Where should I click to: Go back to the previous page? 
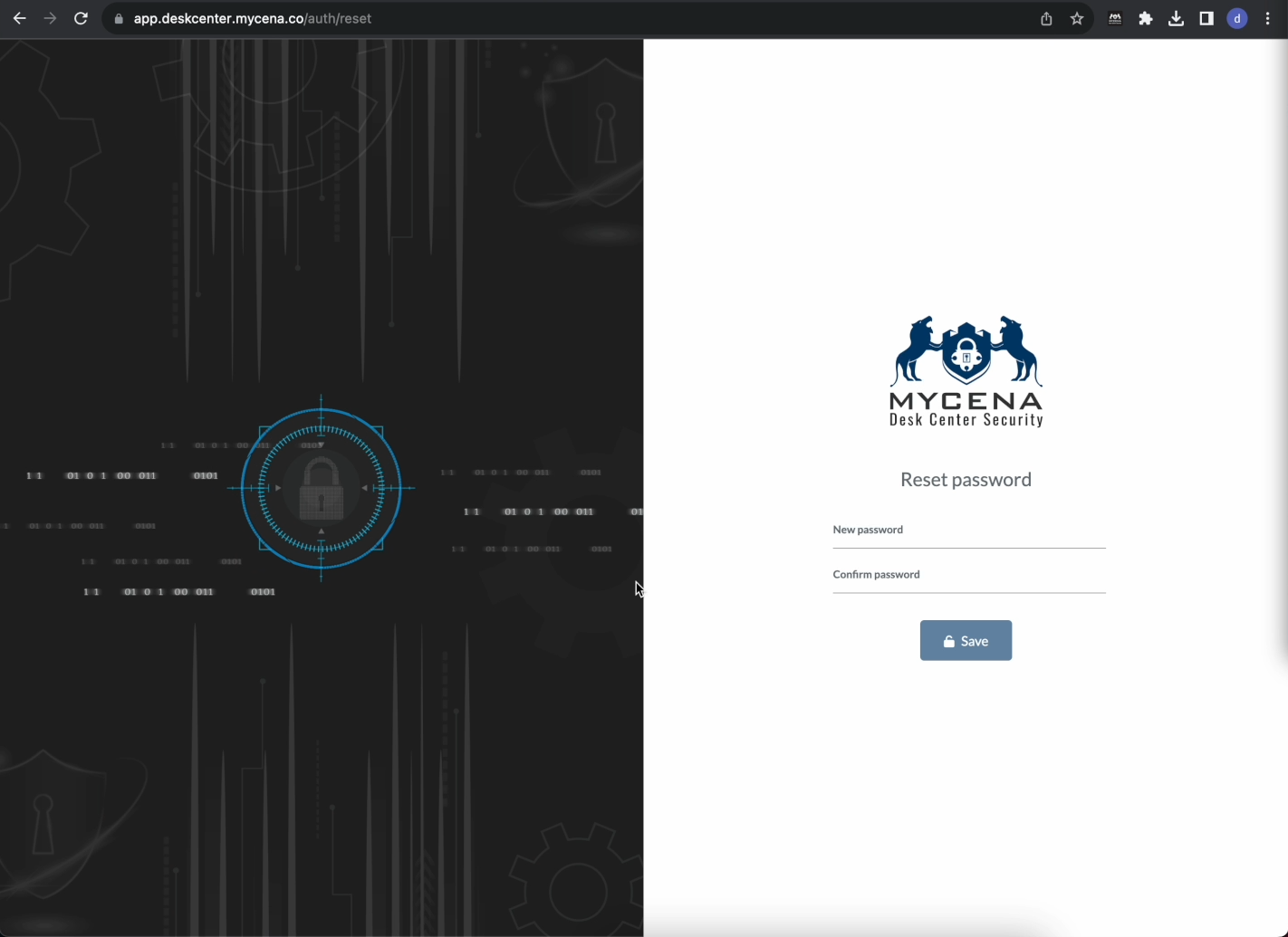19,18
